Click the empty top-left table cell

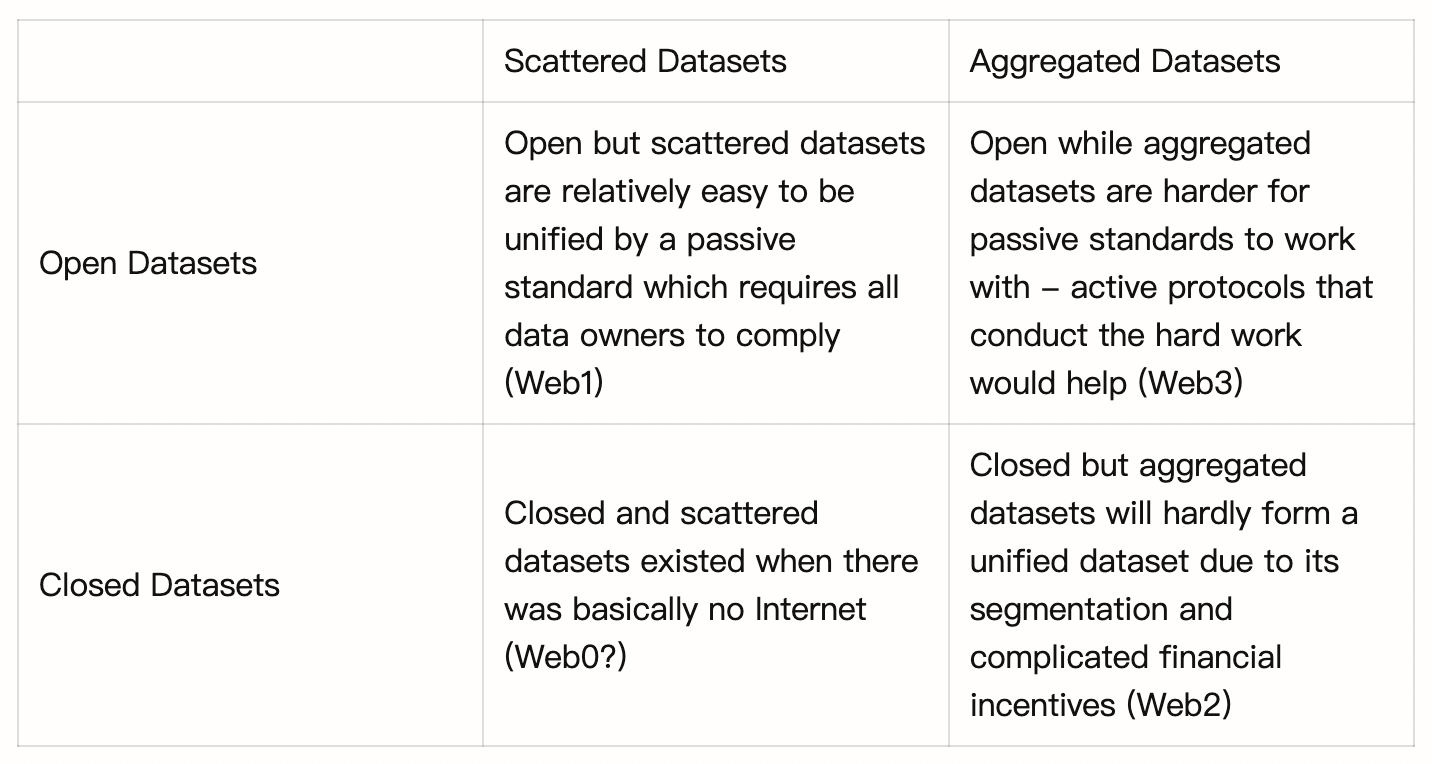pos(250,61)
